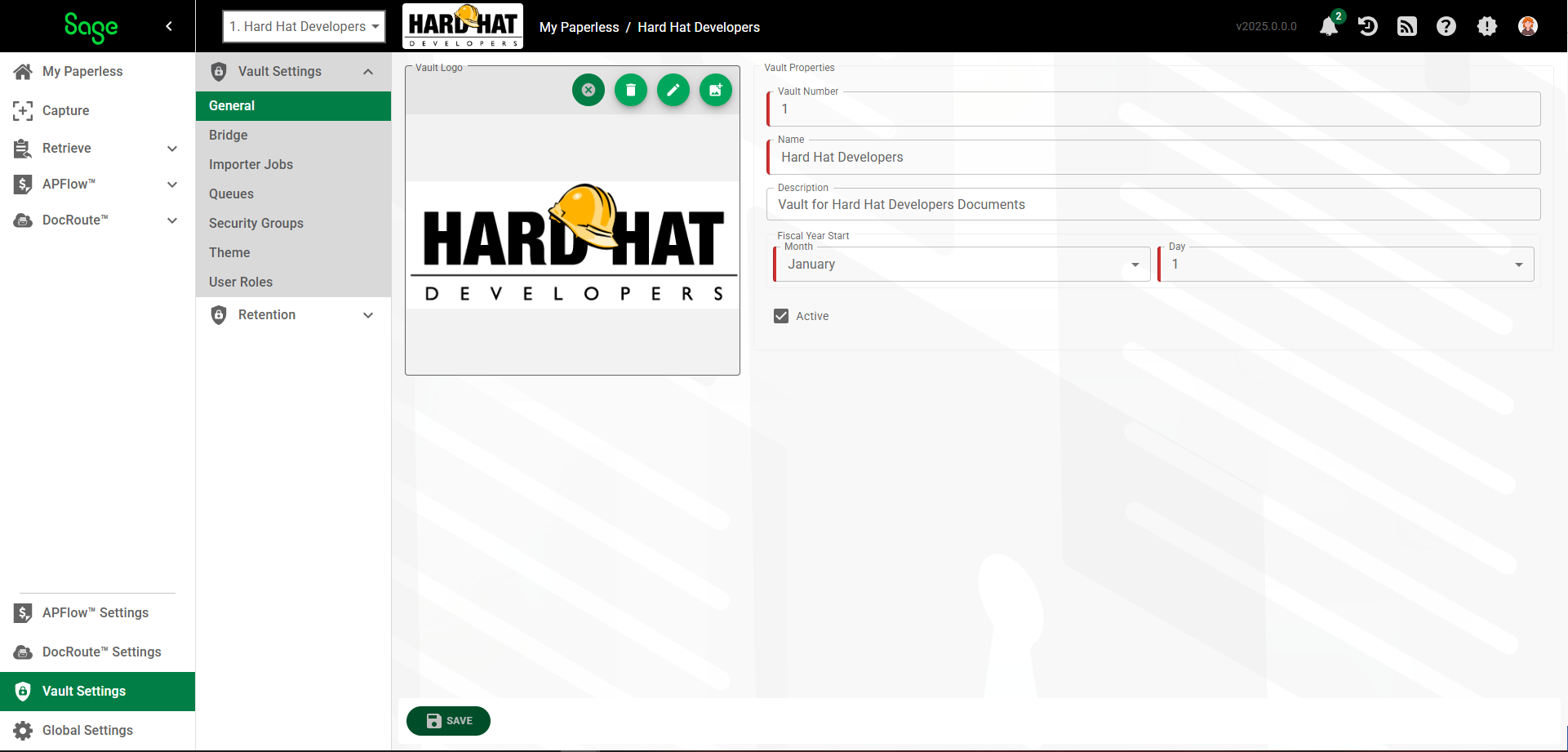Click the Hard Hat Developers header logo
1568x752 pixels.
click(x=463, y=26)
